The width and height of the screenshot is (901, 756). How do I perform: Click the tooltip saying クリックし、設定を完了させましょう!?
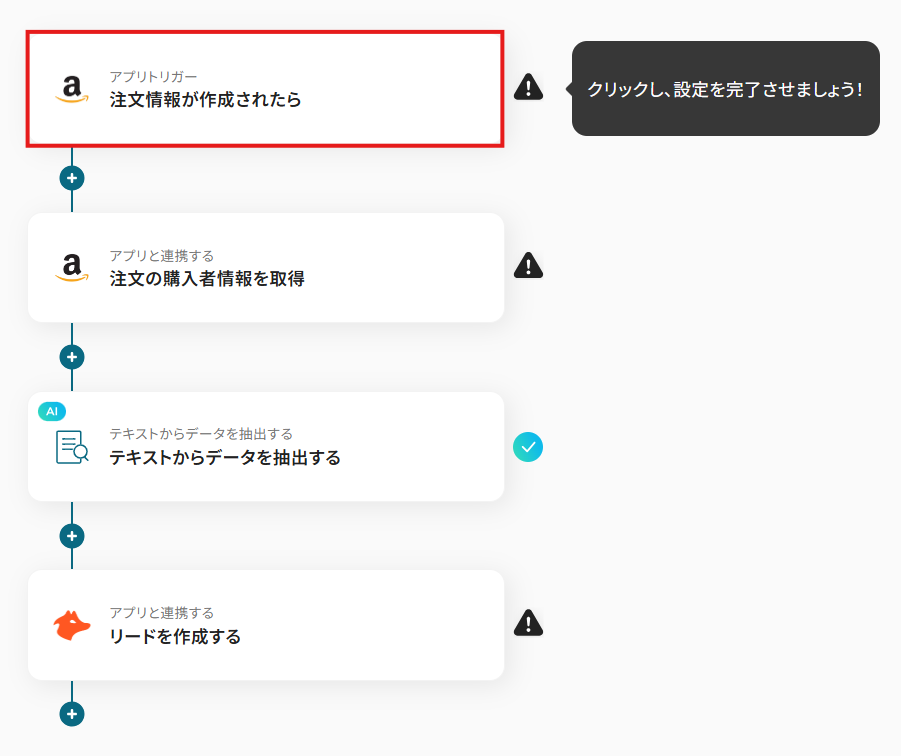coord(725,88)
